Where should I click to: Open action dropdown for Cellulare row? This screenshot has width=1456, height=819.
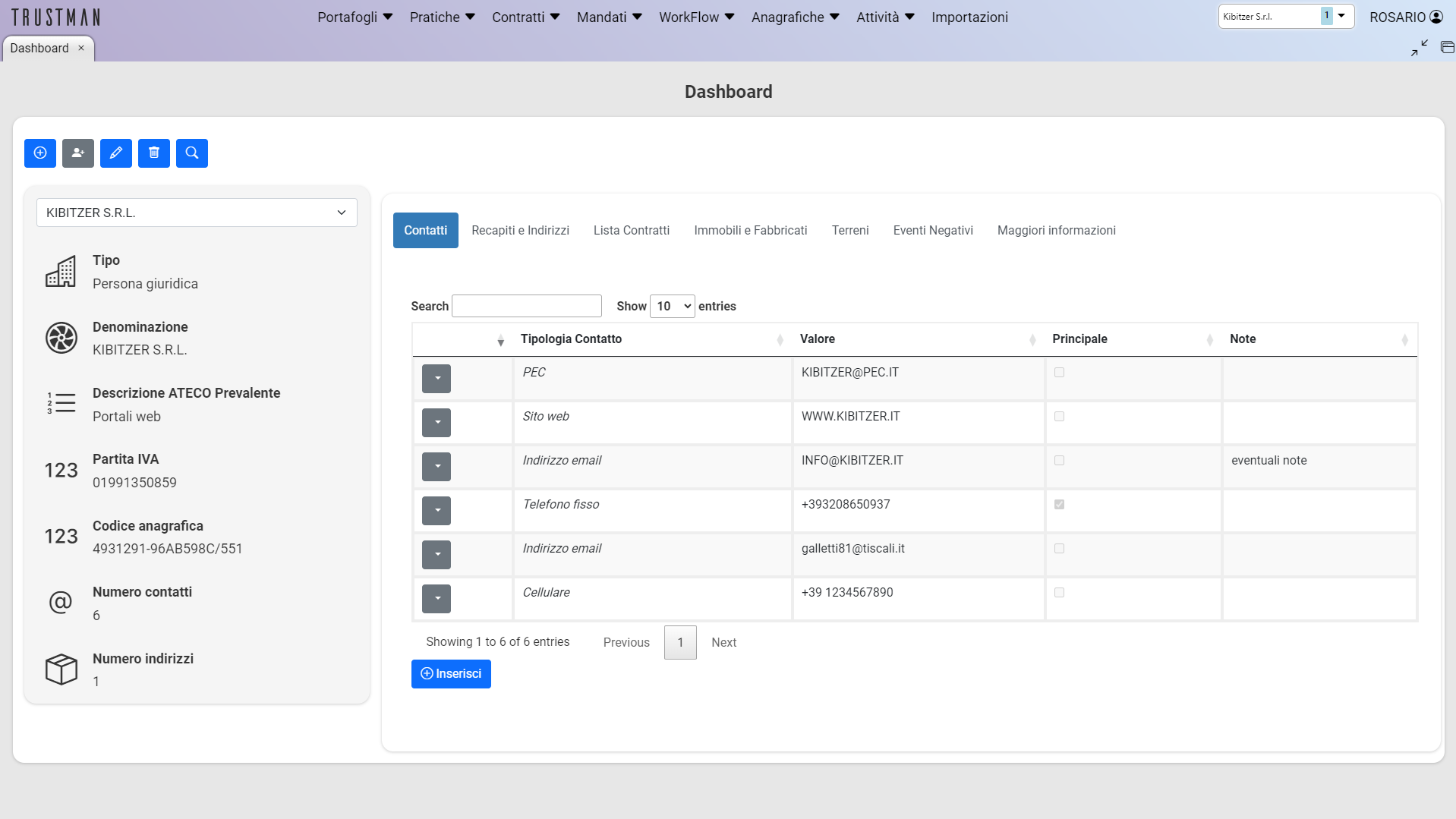[x=436, y=599]
